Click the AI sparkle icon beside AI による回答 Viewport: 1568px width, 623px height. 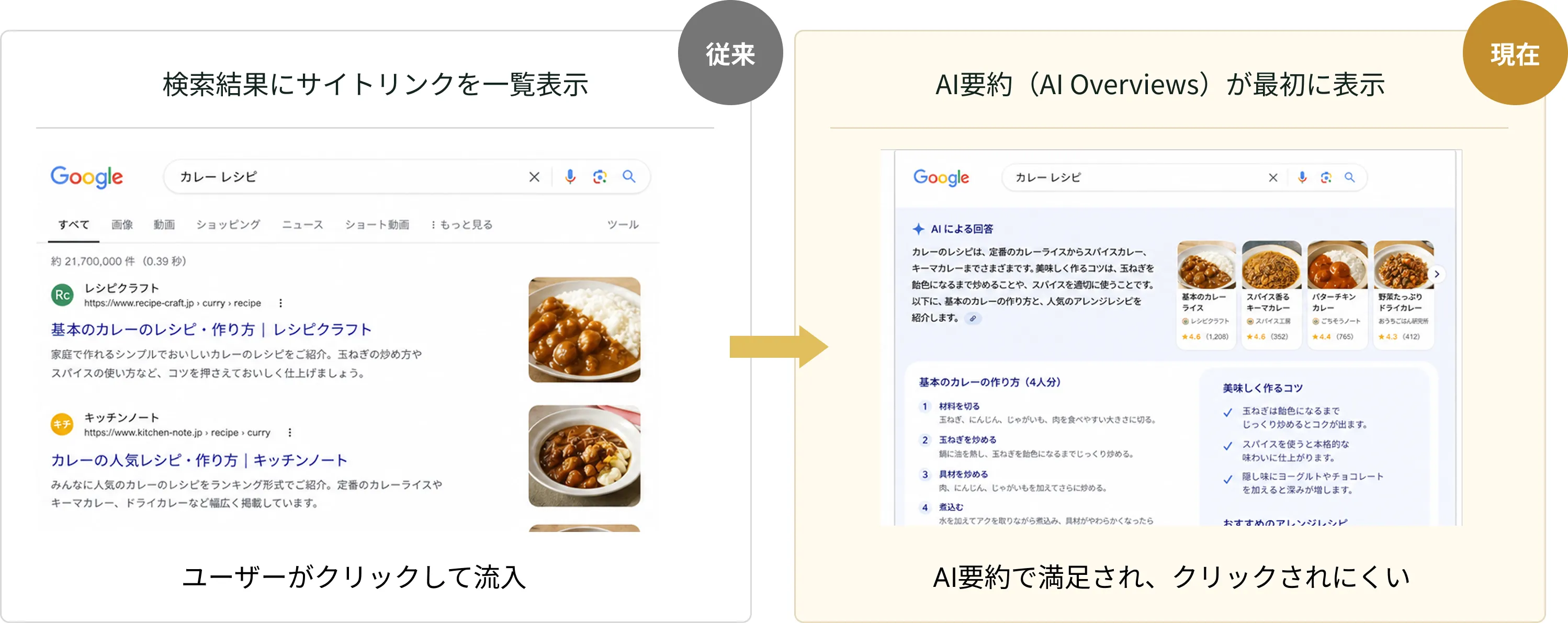(x=918, y=229)
